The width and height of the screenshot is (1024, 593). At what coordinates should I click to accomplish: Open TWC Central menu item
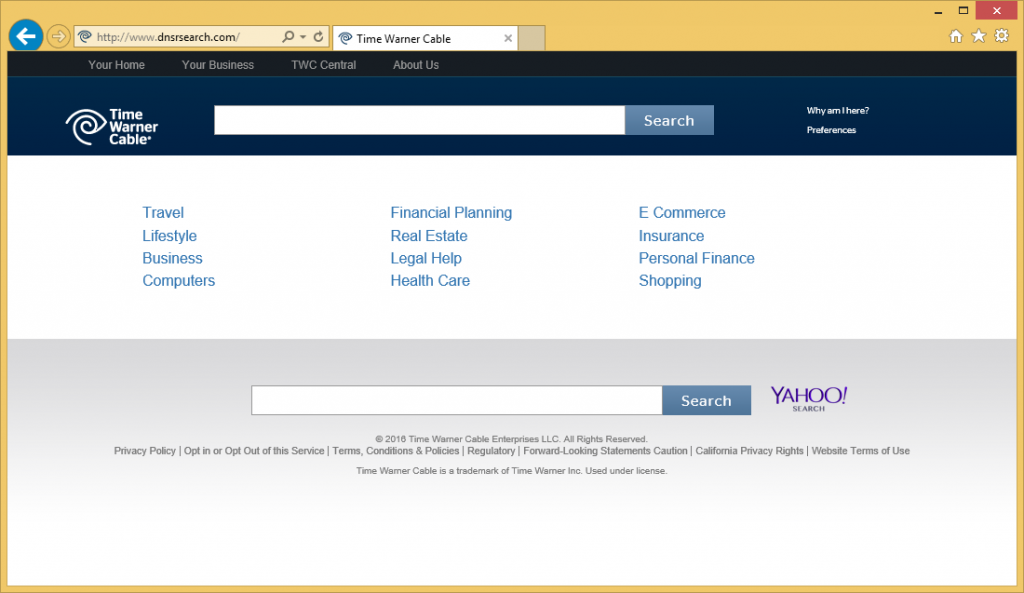click(323, 65)
